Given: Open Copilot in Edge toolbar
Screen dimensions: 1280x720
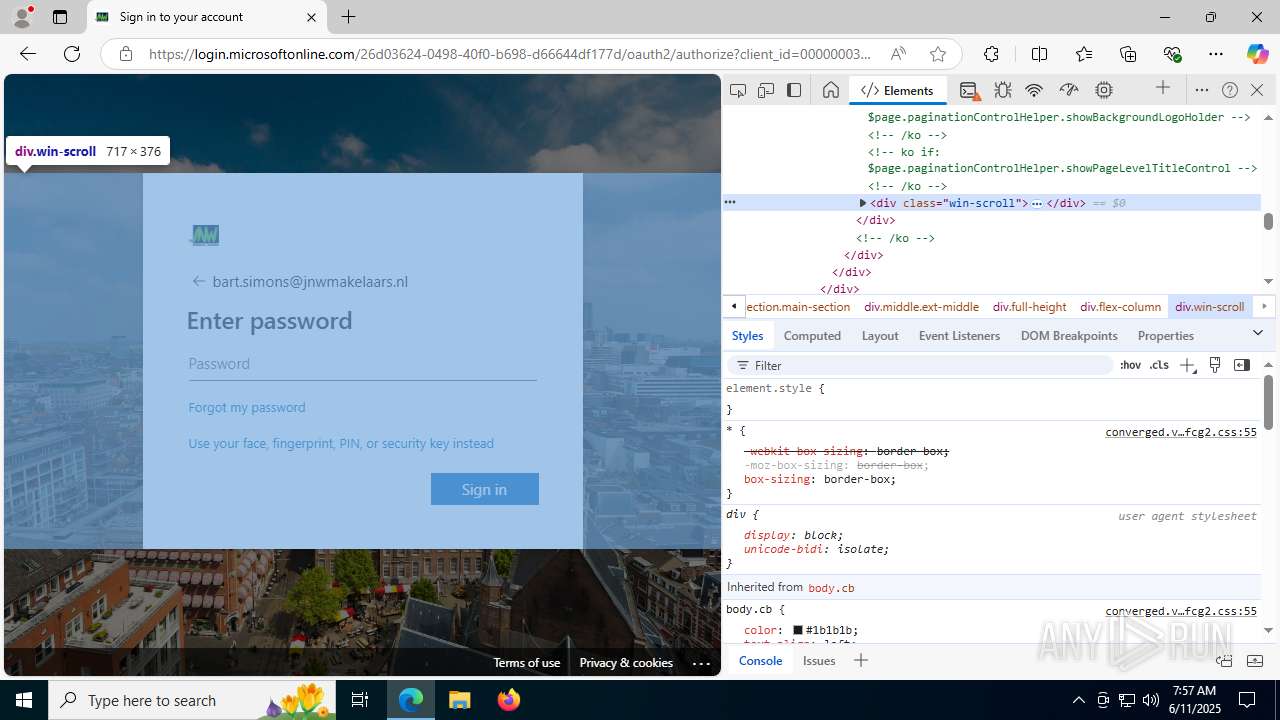Looking at the screenshot, I should click(x=1257, y=54).
